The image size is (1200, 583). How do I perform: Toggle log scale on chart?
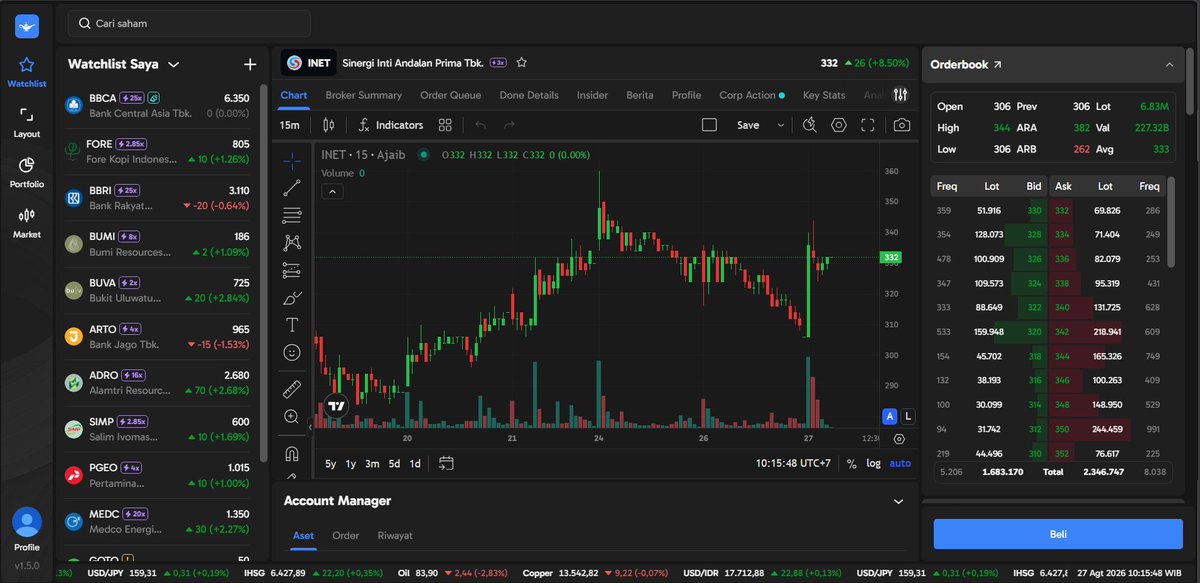873,464
